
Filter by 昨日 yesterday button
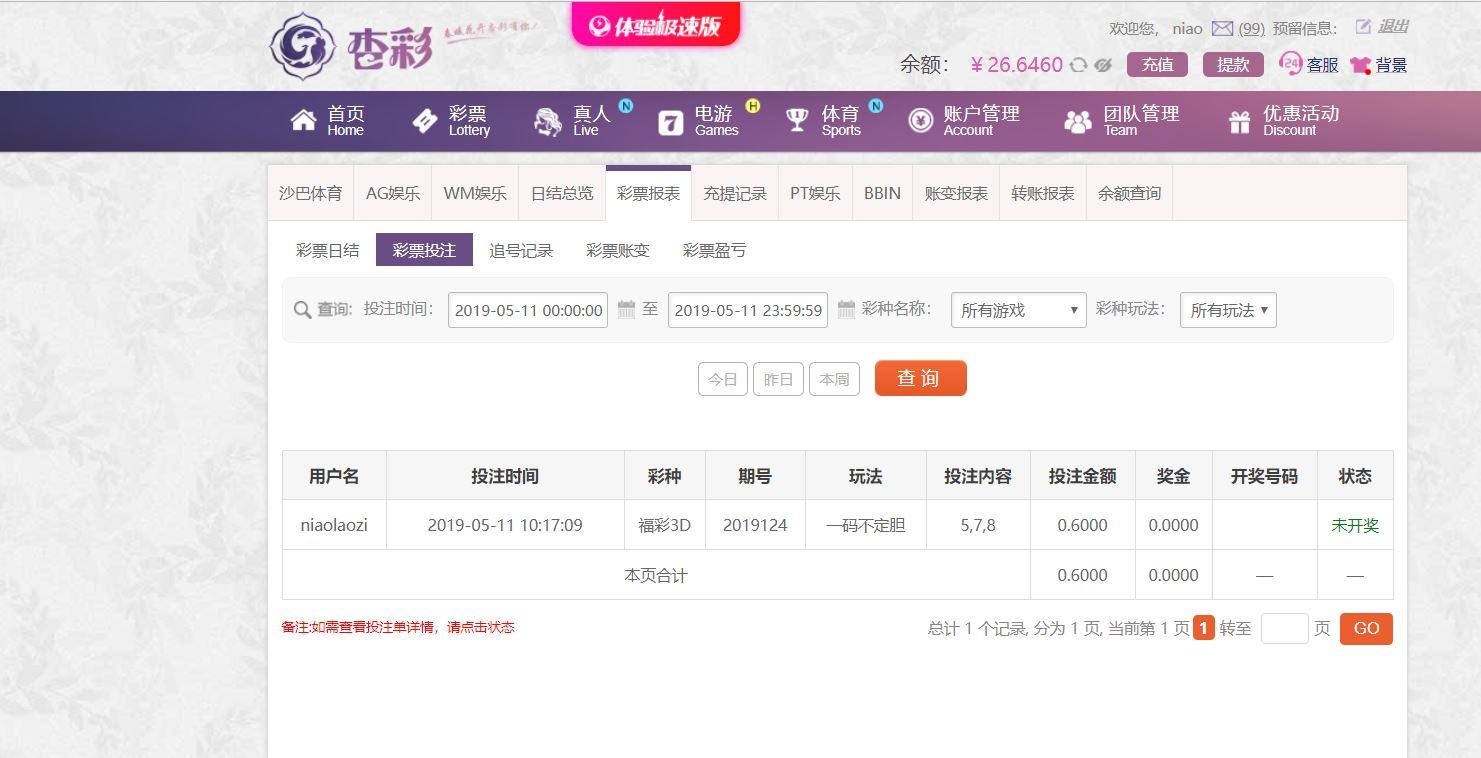778,379
